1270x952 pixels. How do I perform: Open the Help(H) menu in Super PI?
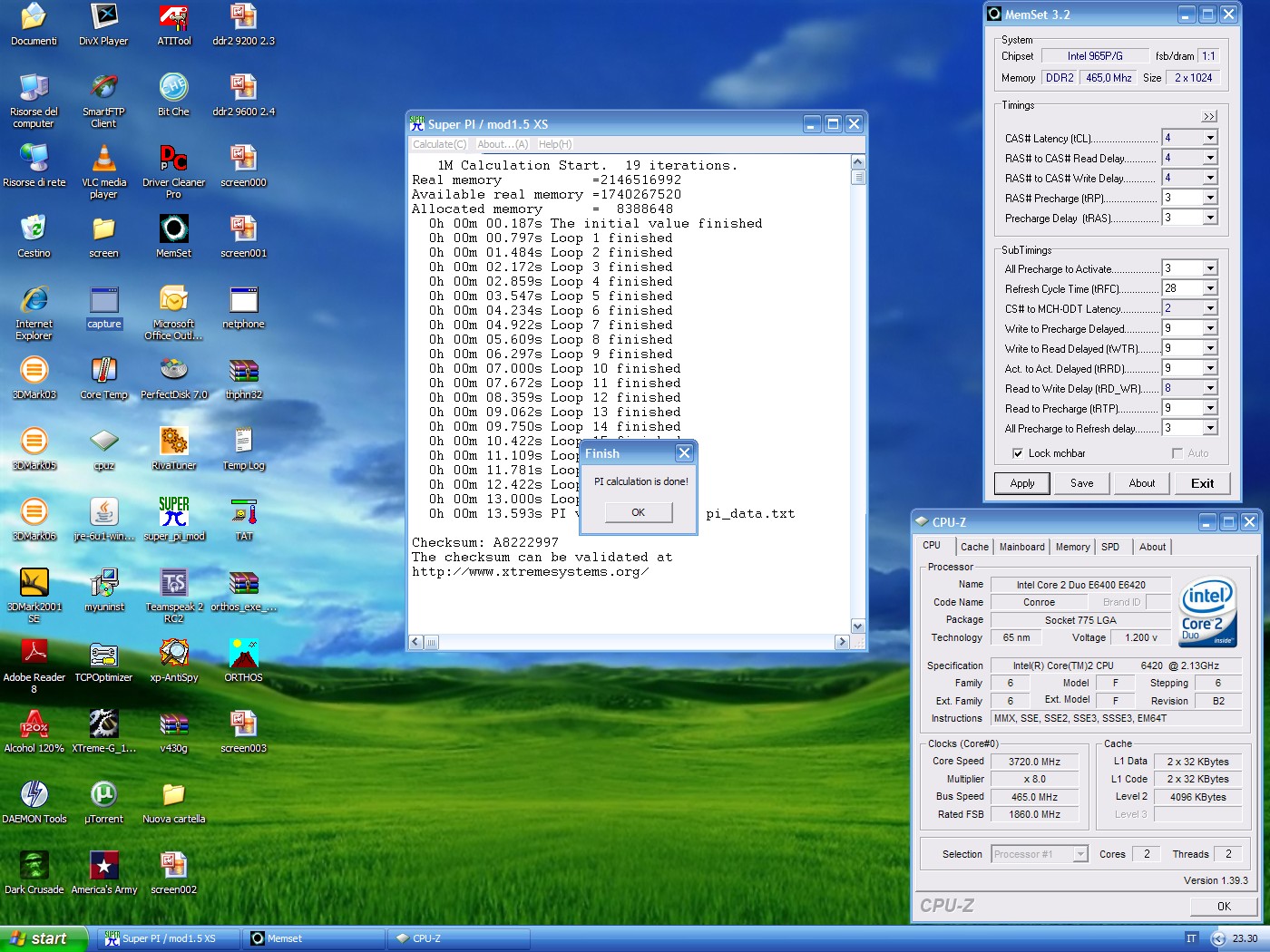click(555, 144)
